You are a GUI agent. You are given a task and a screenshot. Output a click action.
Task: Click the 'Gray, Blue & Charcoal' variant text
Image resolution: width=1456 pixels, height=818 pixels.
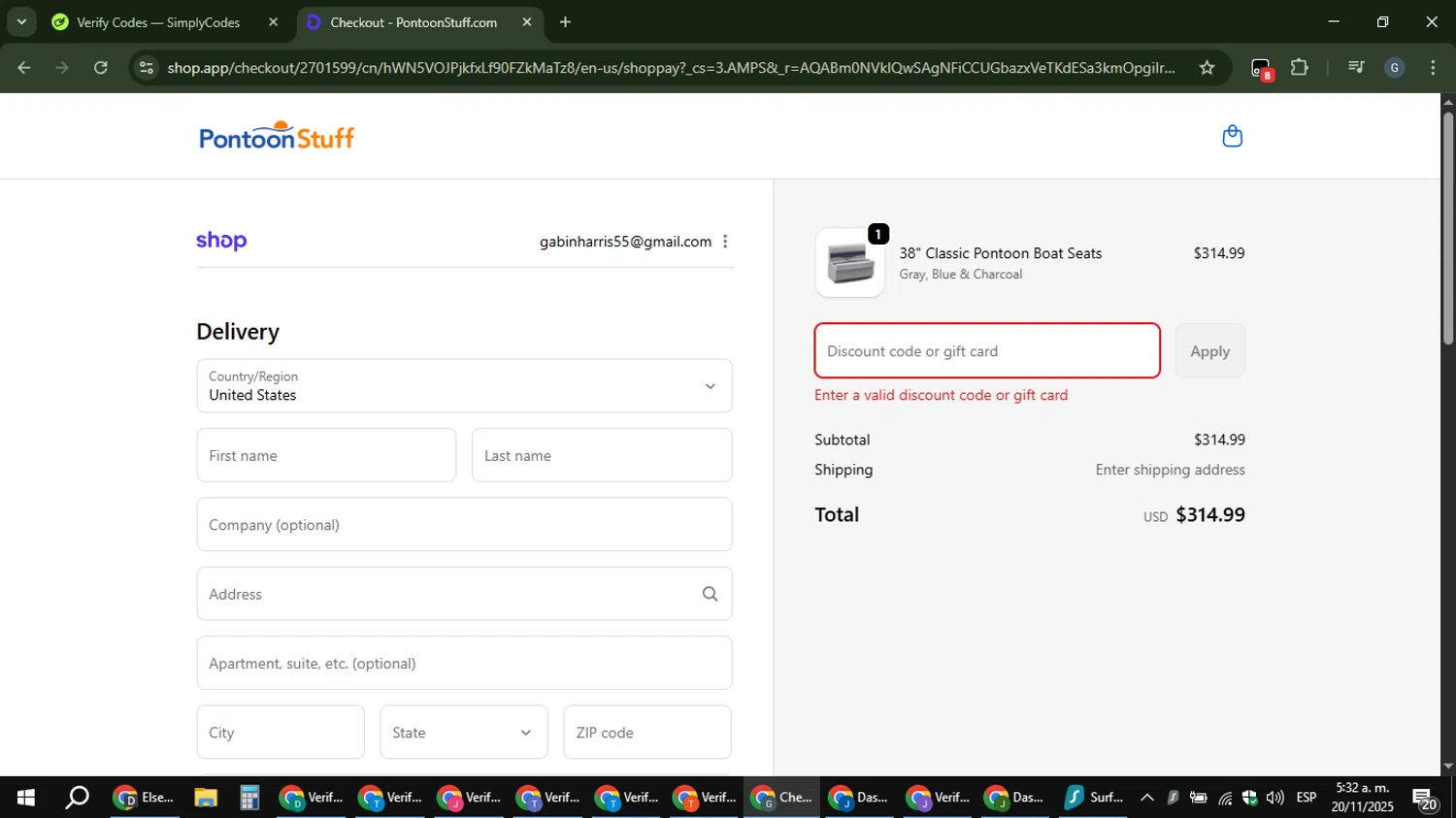960,275
